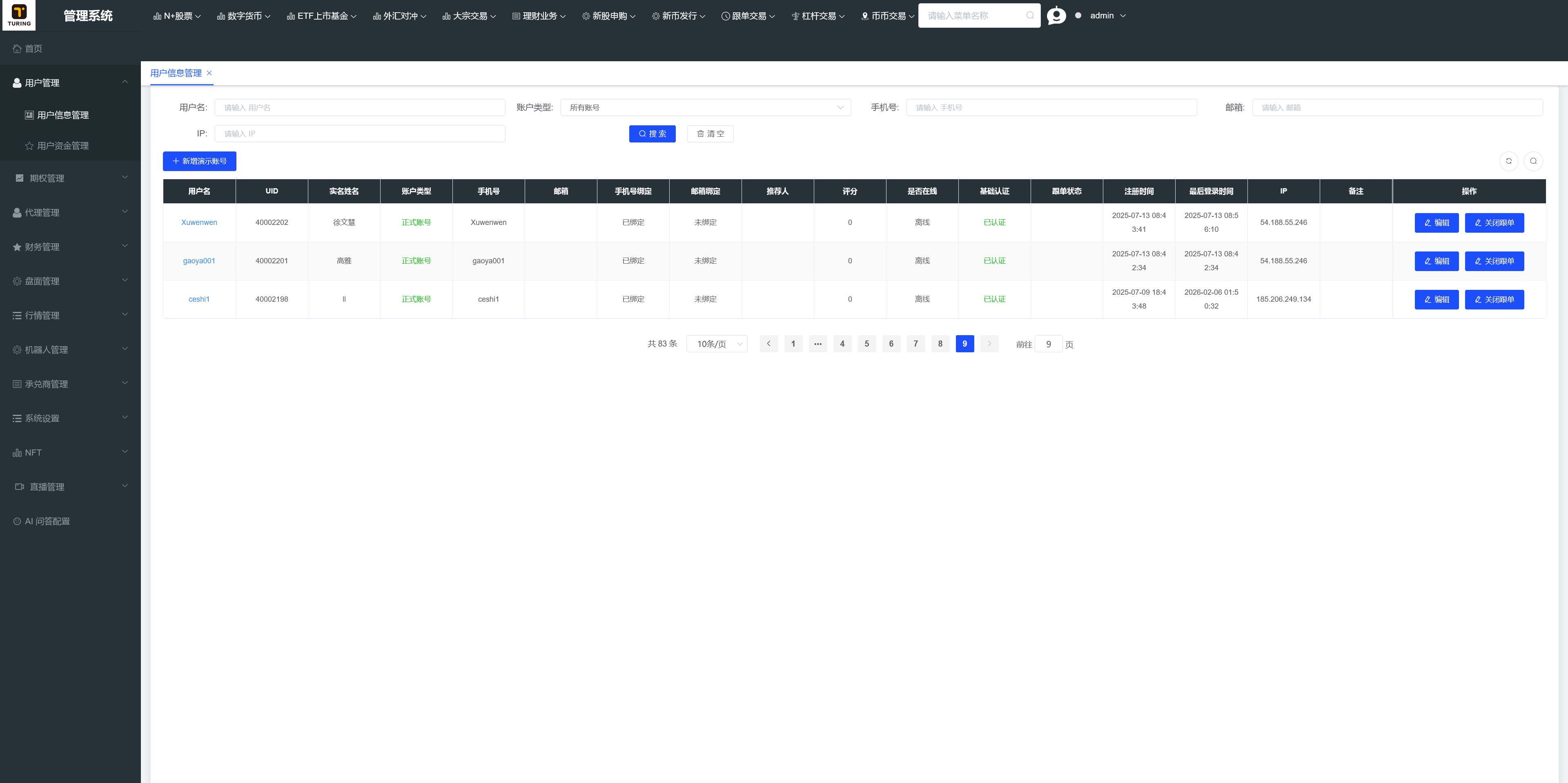This screenshot has width=1568, height=783.
Task: Open the 10条/页 page size dropdown
Action: (717, 345)
